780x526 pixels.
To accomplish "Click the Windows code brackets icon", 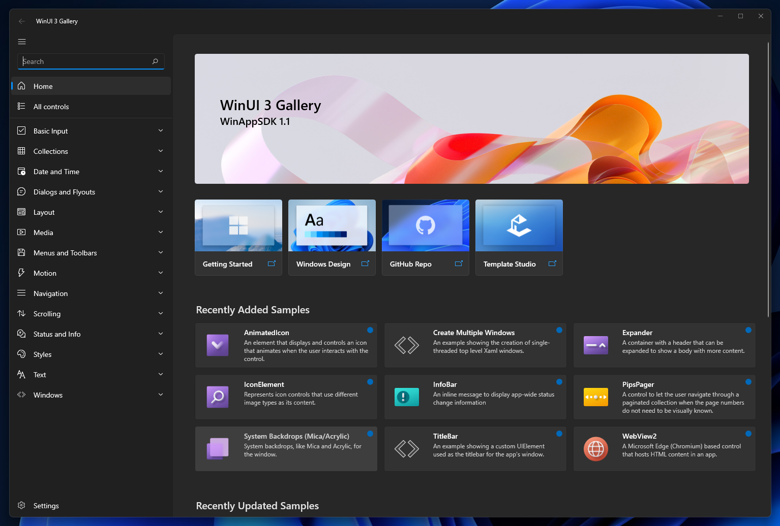I will point(21,395).
